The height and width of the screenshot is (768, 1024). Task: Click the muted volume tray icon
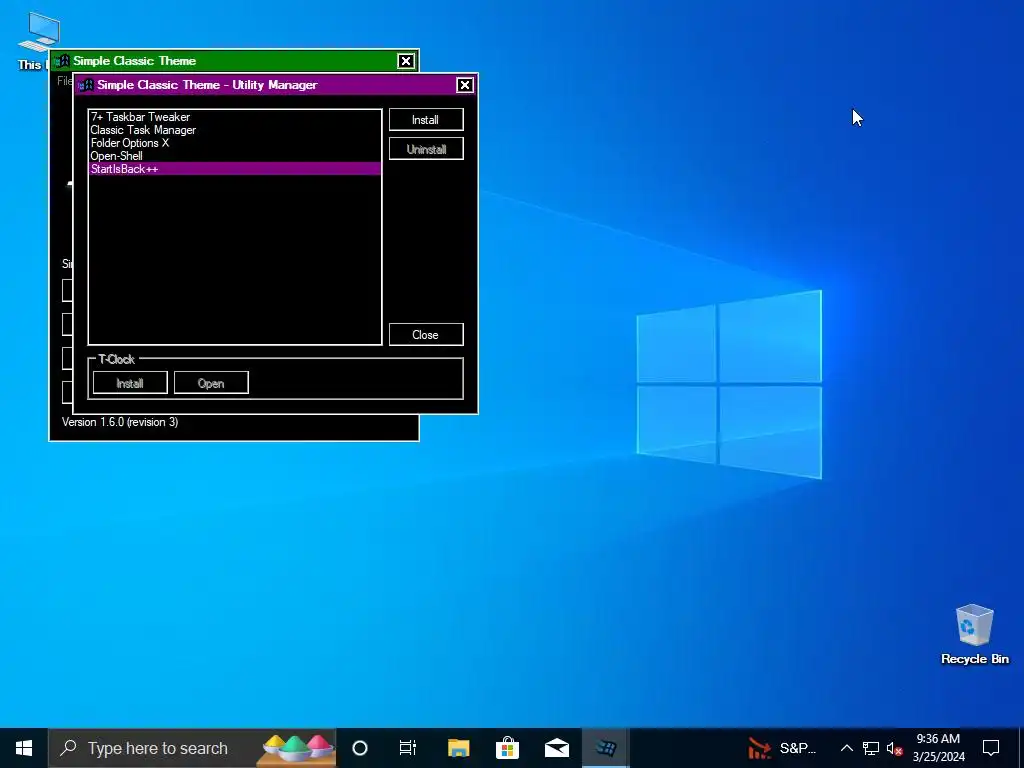point(895,748)
